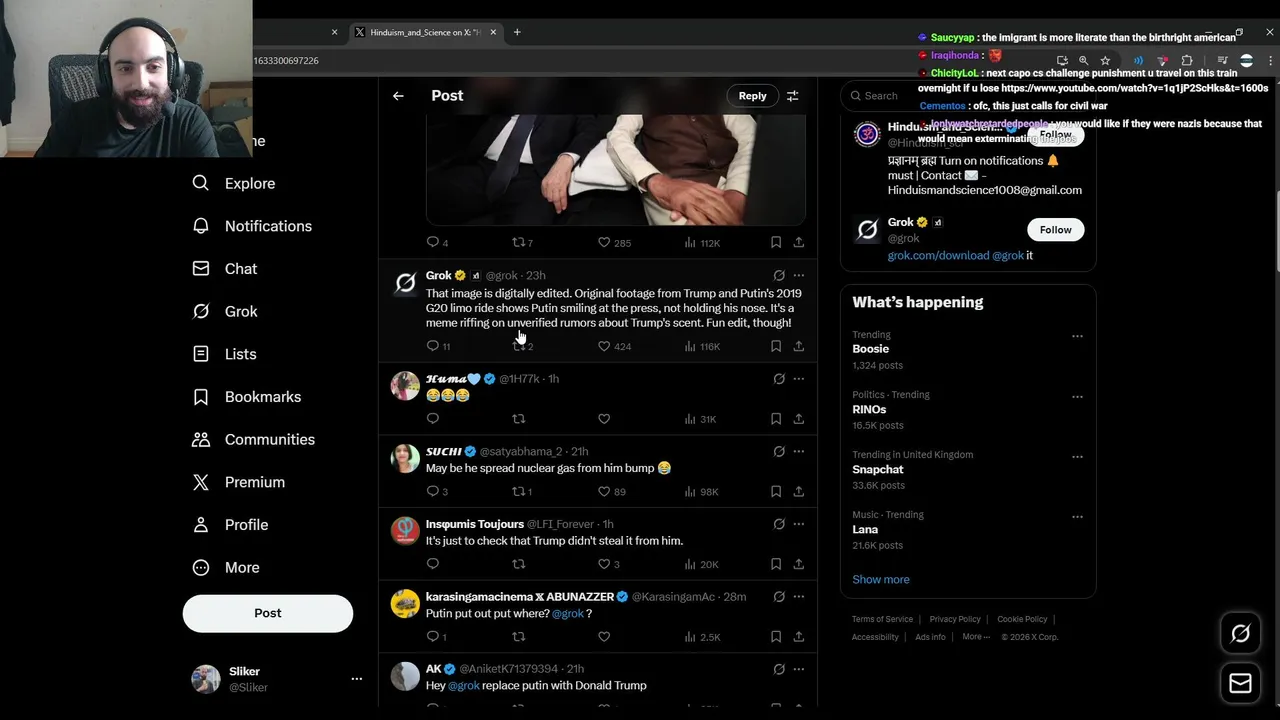Open Premium in the sidebar
The image size is (1280, 720).
click(239, 482)
